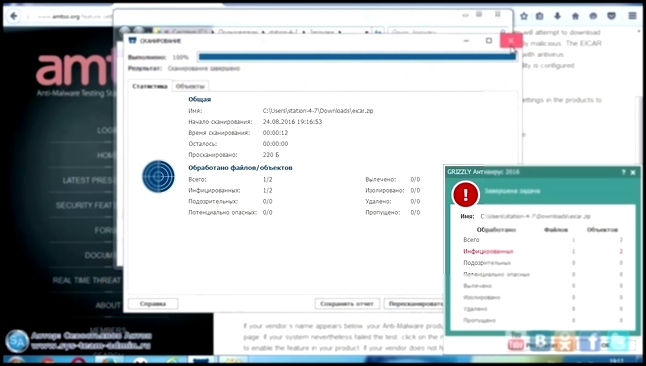Open Firefox downloads arrow icon
The width and height of the screenshot is (646, 366).
tap(557, 16)
